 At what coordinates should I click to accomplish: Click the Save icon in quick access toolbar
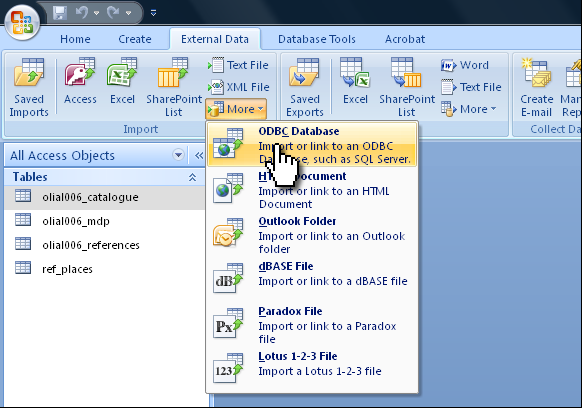[x=59, y=13]
